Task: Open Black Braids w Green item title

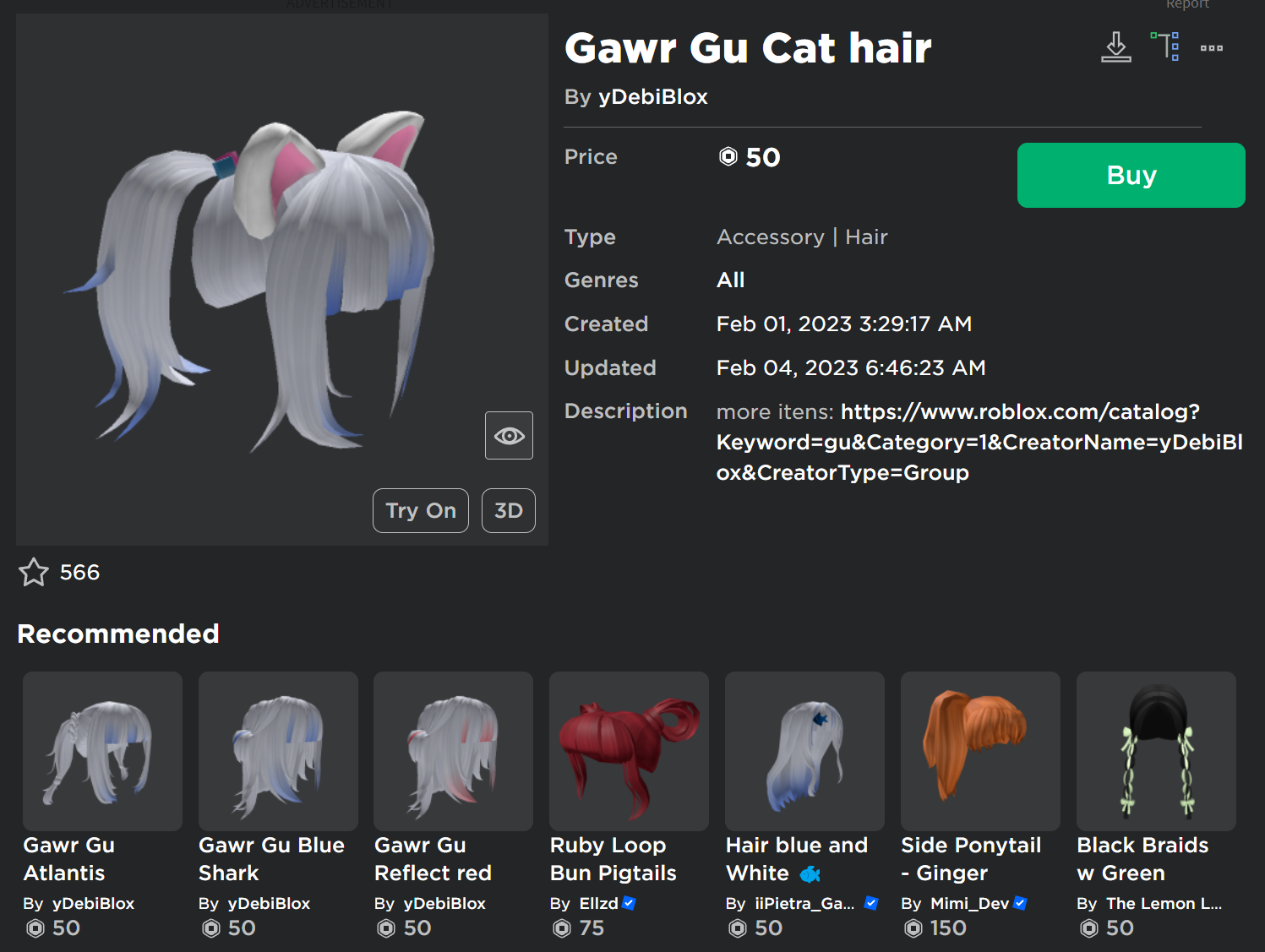Action: (x=1142, y=859)
